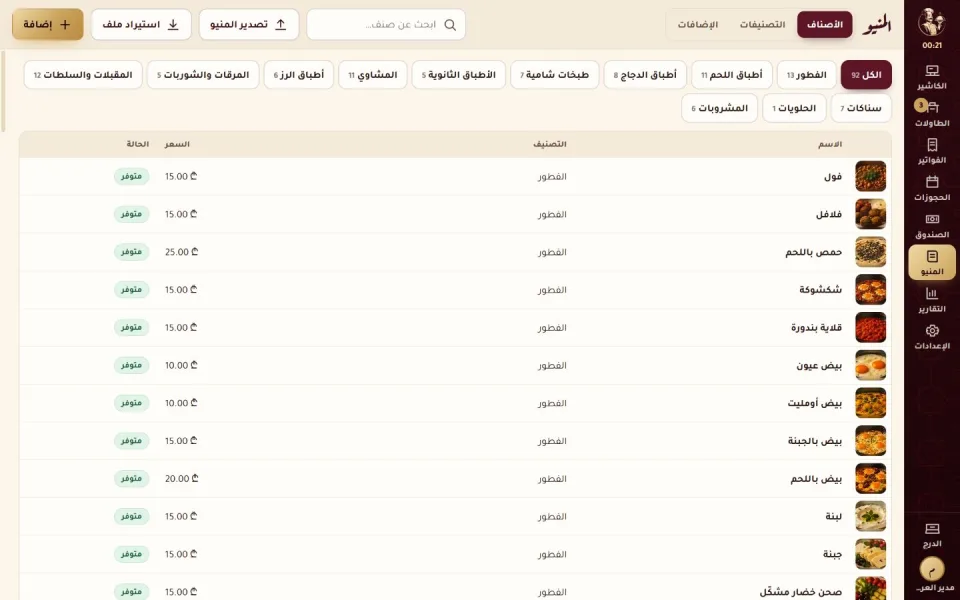Click the التصنيف column header
The height and width of the screenshot is (600, 960).
click(550, 144)
